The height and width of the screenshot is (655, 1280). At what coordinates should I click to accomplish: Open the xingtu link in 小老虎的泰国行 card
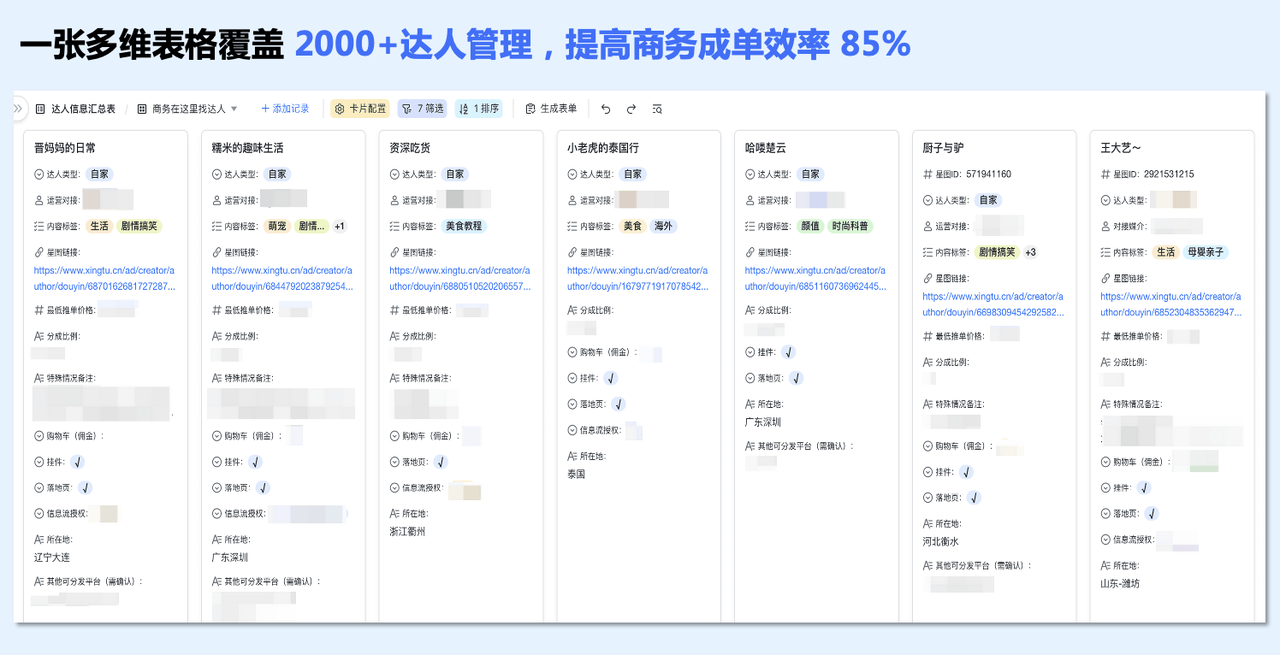(x=637, y=278)
